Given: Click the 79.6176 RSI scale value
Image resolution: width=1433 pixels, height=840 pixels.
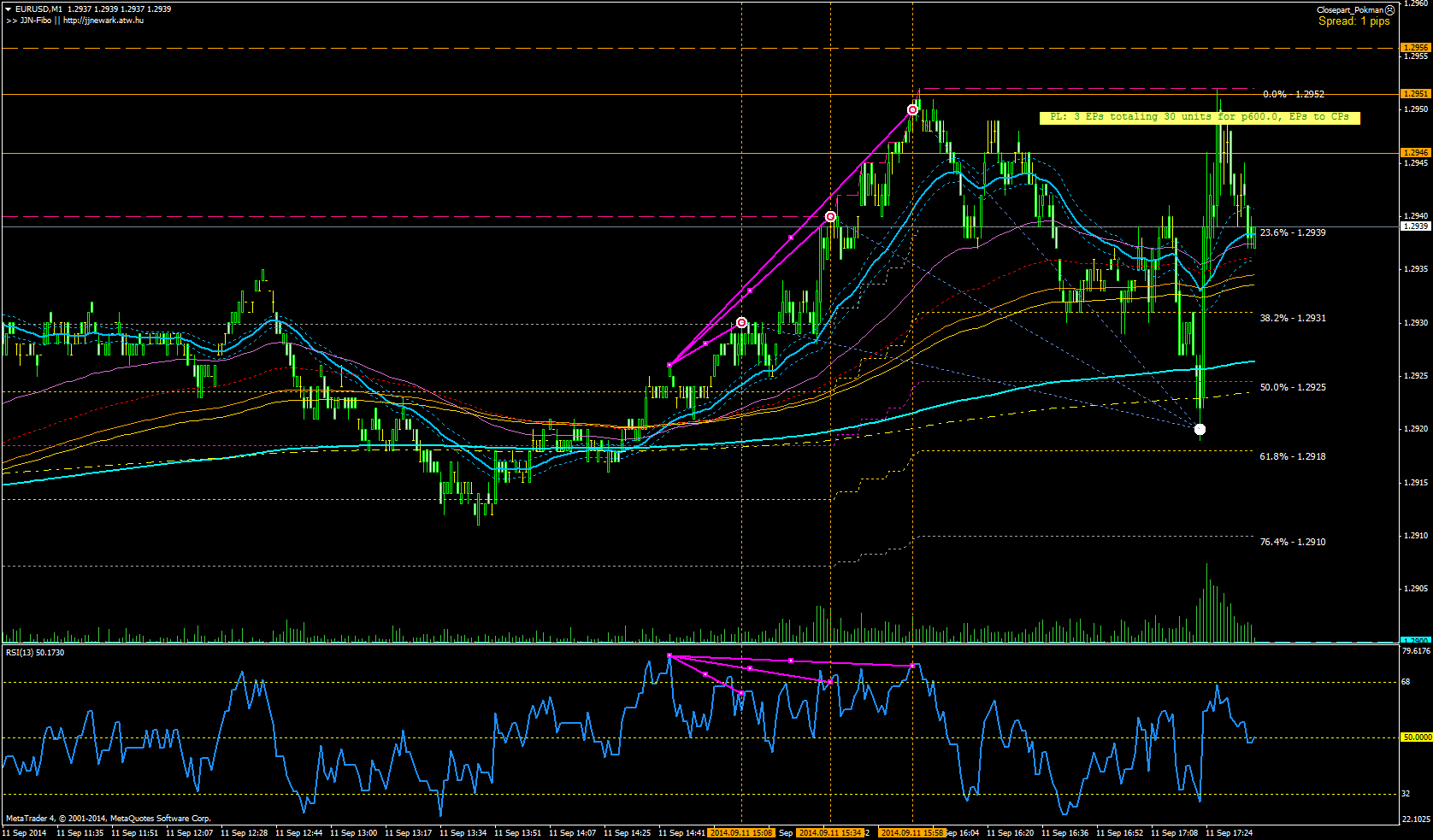Looking at the screenshot, I should tap(1417, 651).
